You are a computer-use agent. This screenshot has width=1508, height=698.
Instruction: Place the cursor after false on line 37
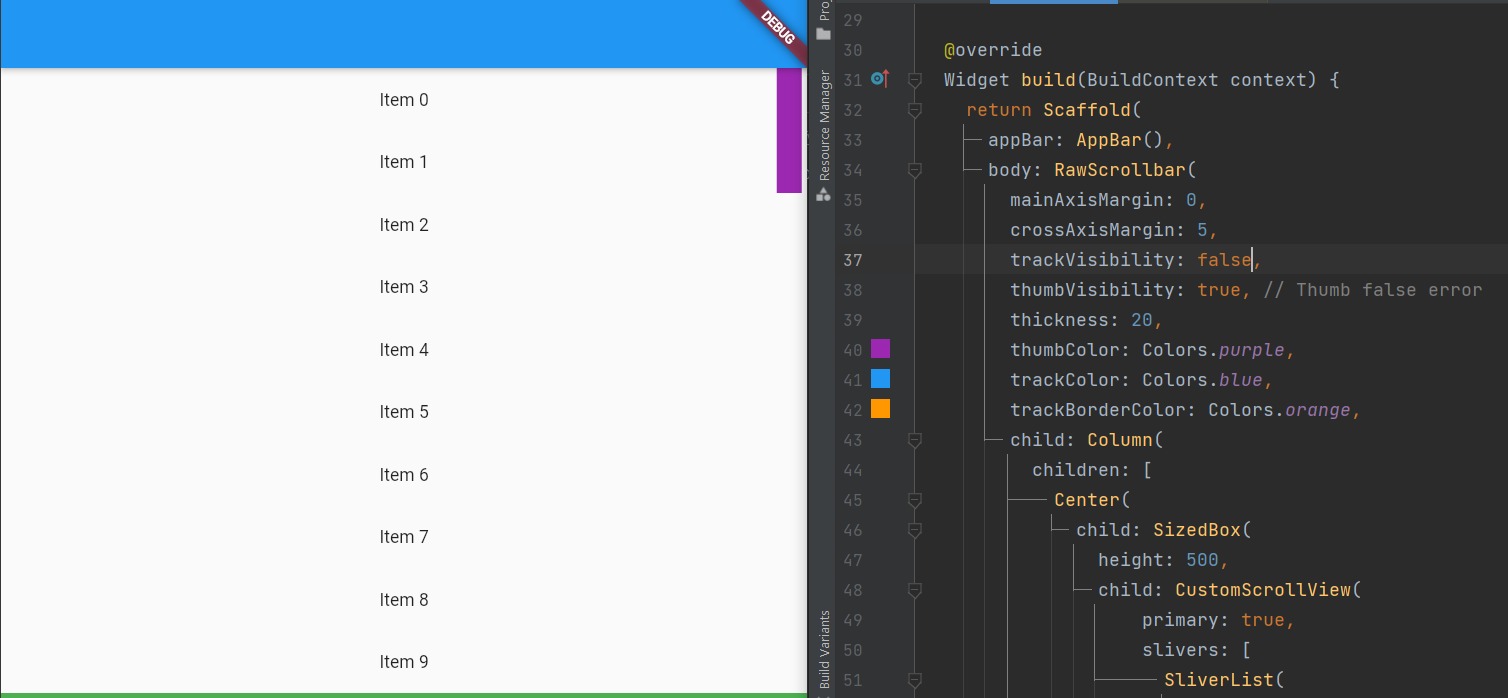(x=1252, y=259)
